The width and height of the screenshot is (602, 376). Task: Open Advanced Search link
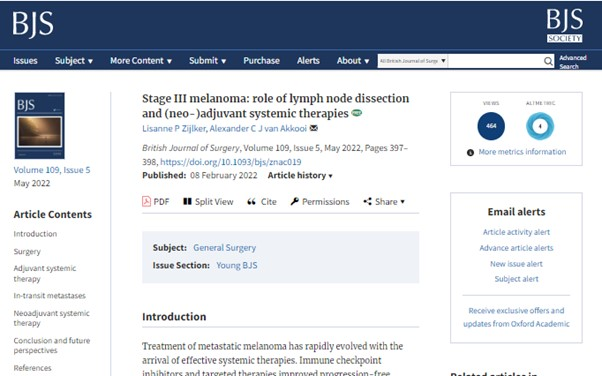[x=573, y=62]
